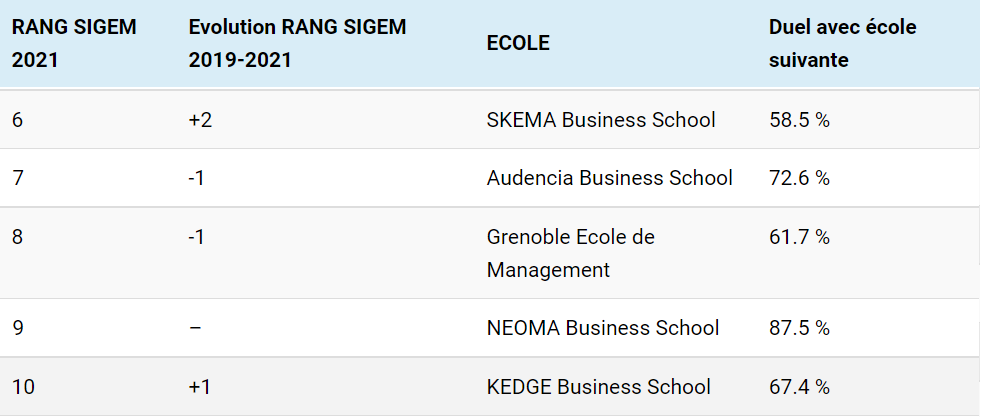Click the Duel avec école suivante header
This screenshot has height=417, width=981.
[x=842, y=43]
